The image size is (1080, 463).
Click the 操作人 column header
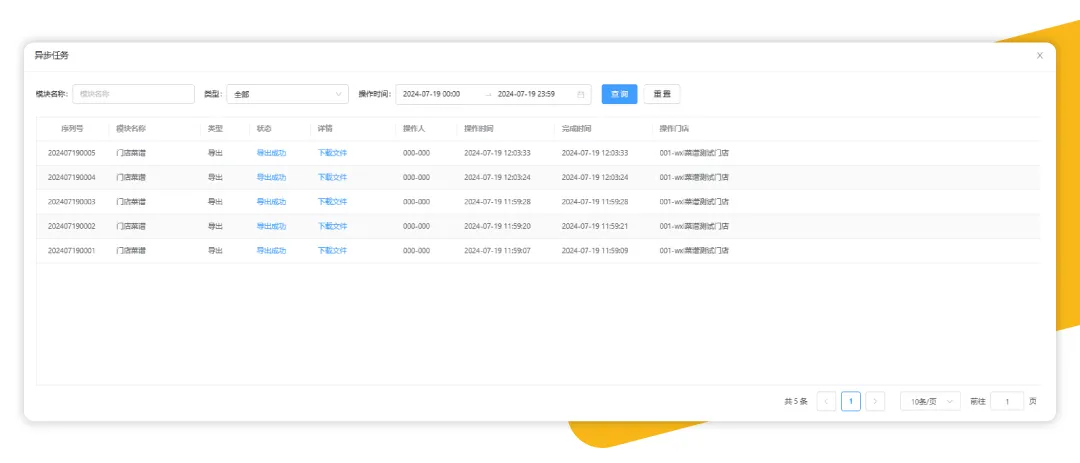(x=415, y=129)
